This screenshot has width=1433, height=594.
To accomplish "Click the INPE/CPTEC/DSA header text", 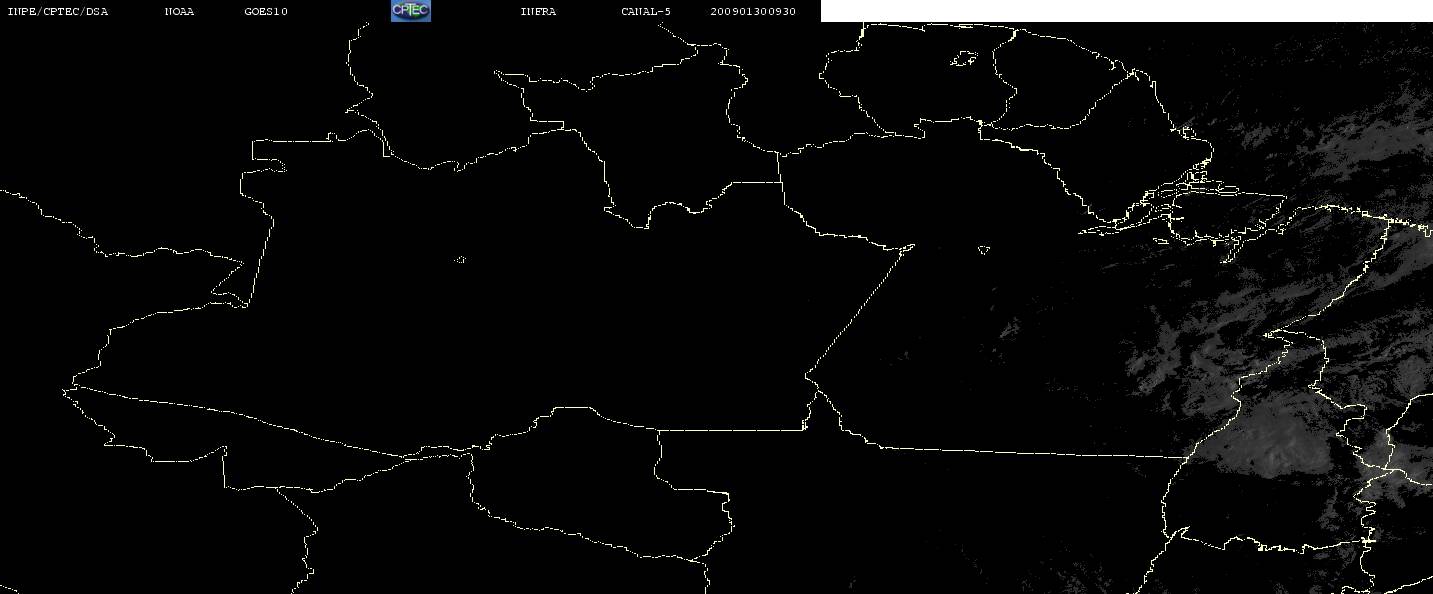I will [x=57, y=12].
